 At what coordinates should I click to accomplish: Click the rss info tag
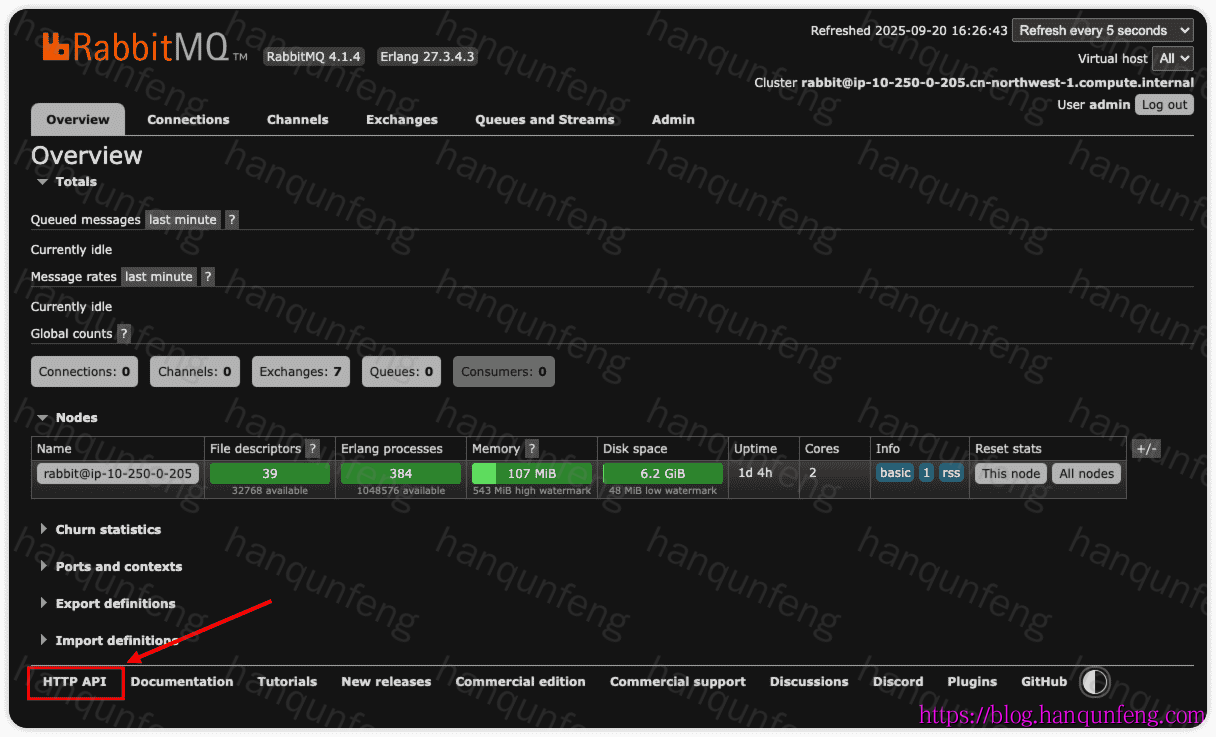click(x=951, y=474)
